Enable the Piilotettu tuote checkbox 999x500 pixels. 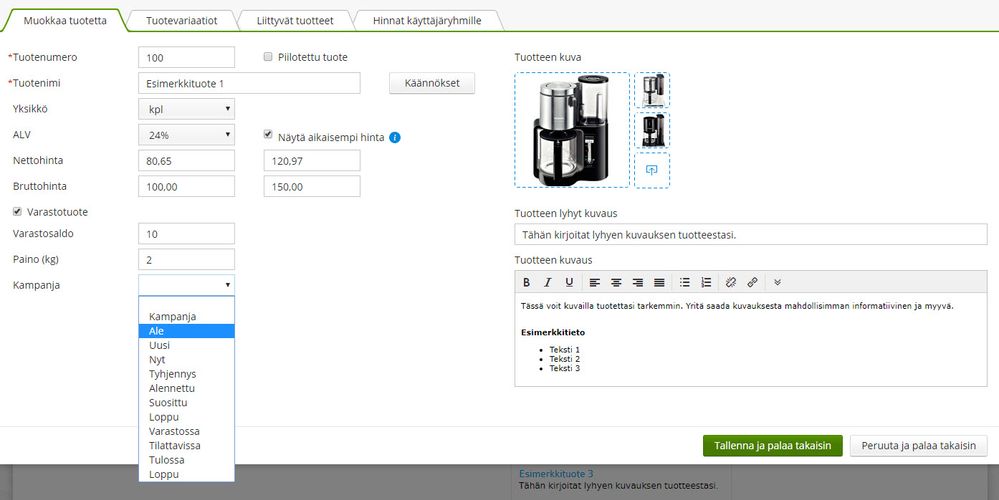coord(268,57)
